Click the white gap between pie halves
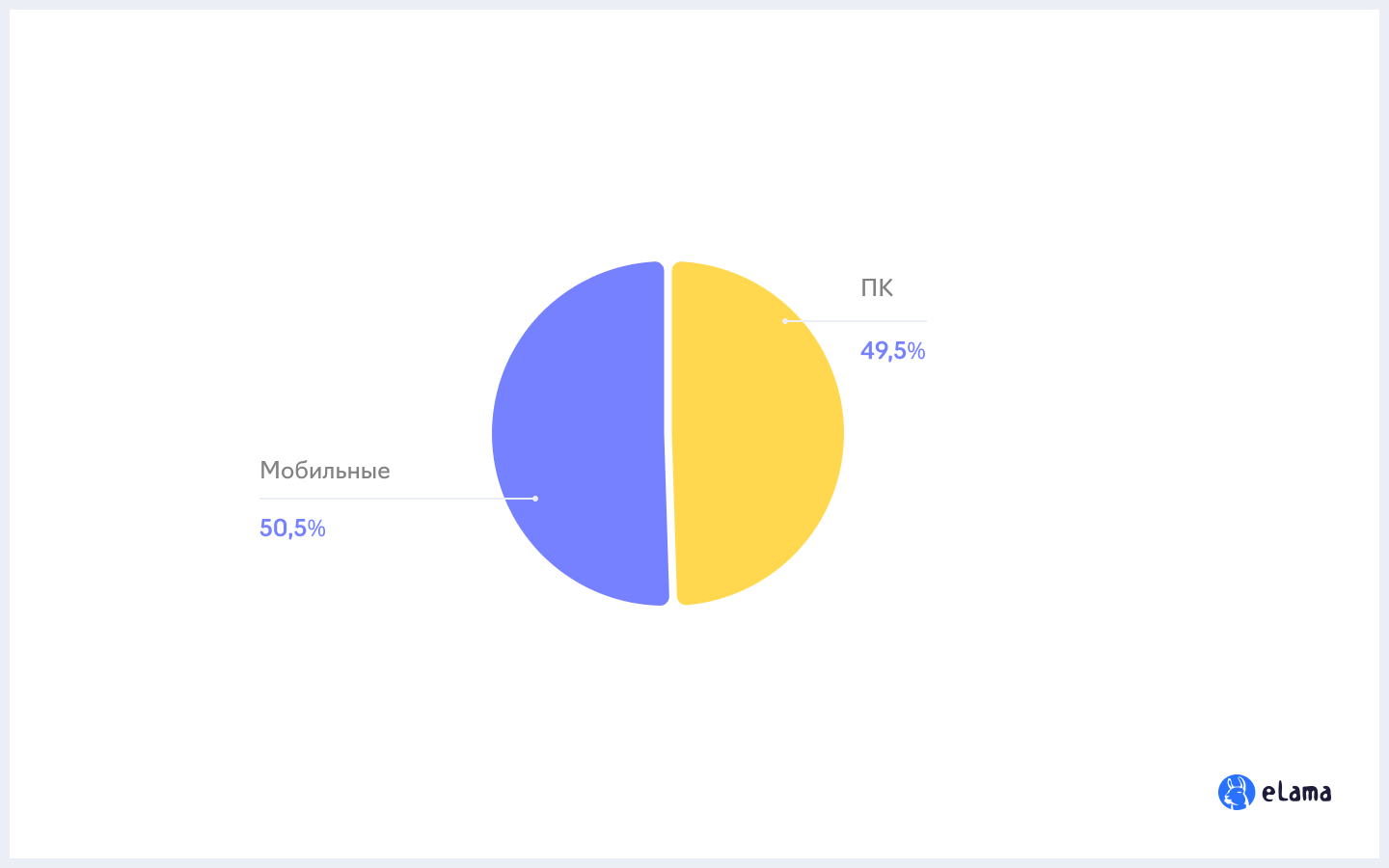1389x868 pixels. point(668,434)
